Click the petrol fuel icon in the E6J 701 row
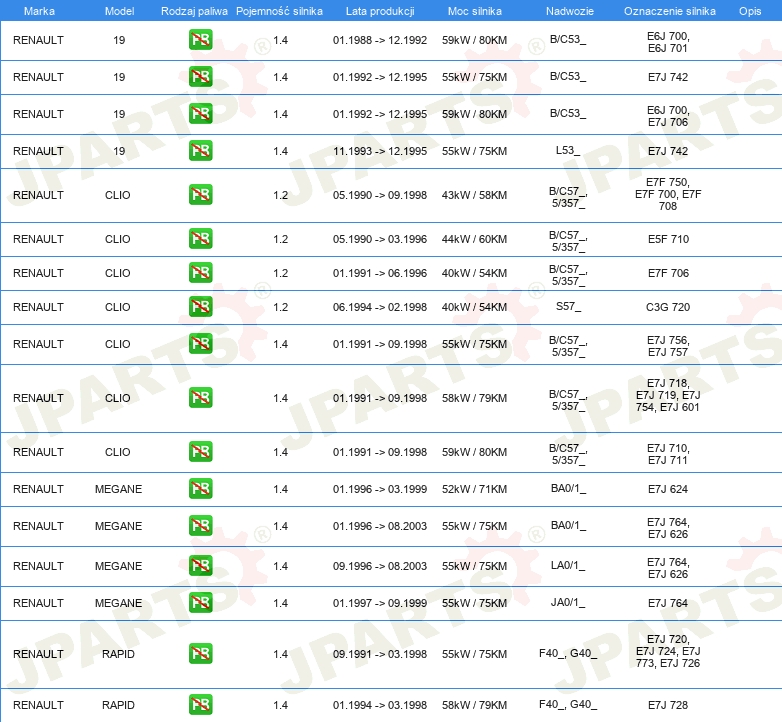Image resolution: width=782 pixels, height=722 pixels. coord(200,39)
